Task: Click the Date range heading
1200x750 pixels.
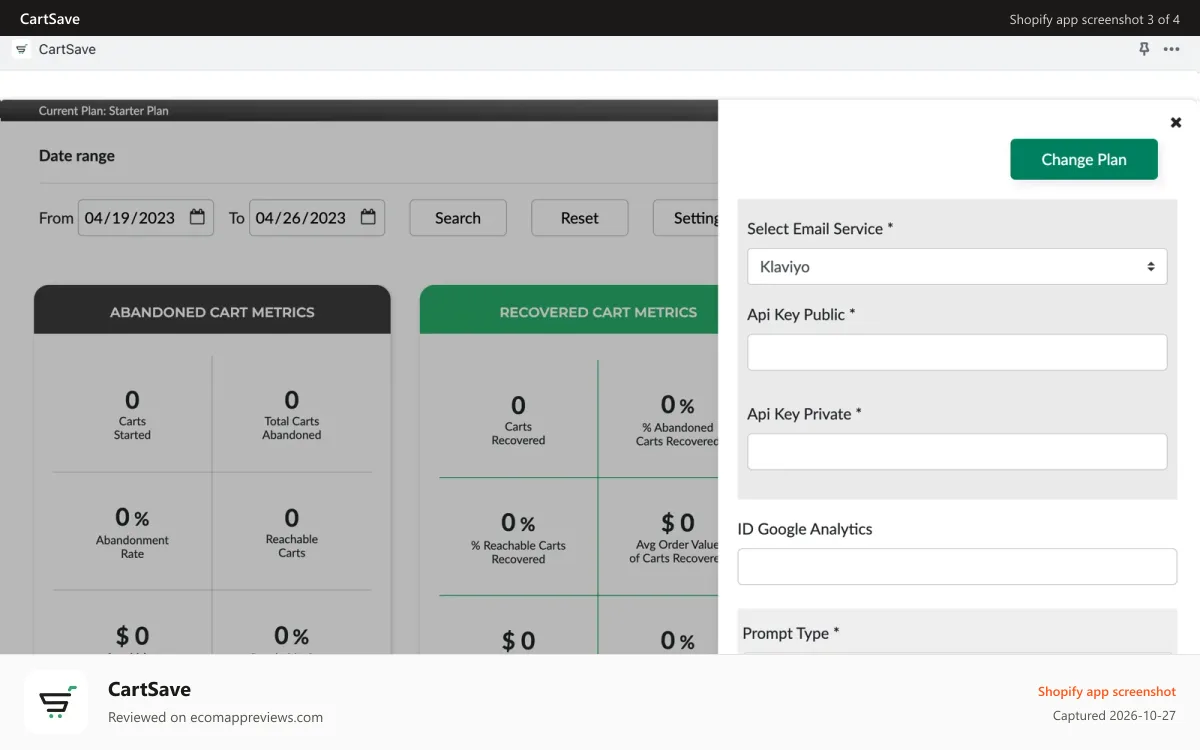Action: click(77, 156)
